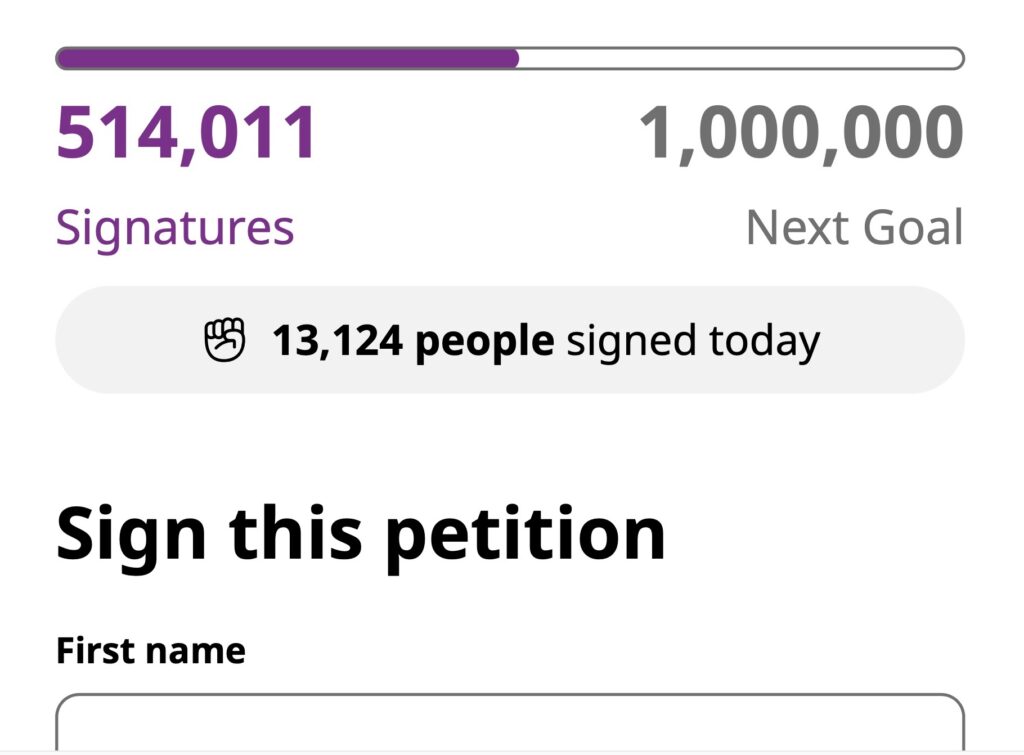The image size is (1024, 755).
Task: Click the "Next Goal" label
Action: (x=855, y=228)
